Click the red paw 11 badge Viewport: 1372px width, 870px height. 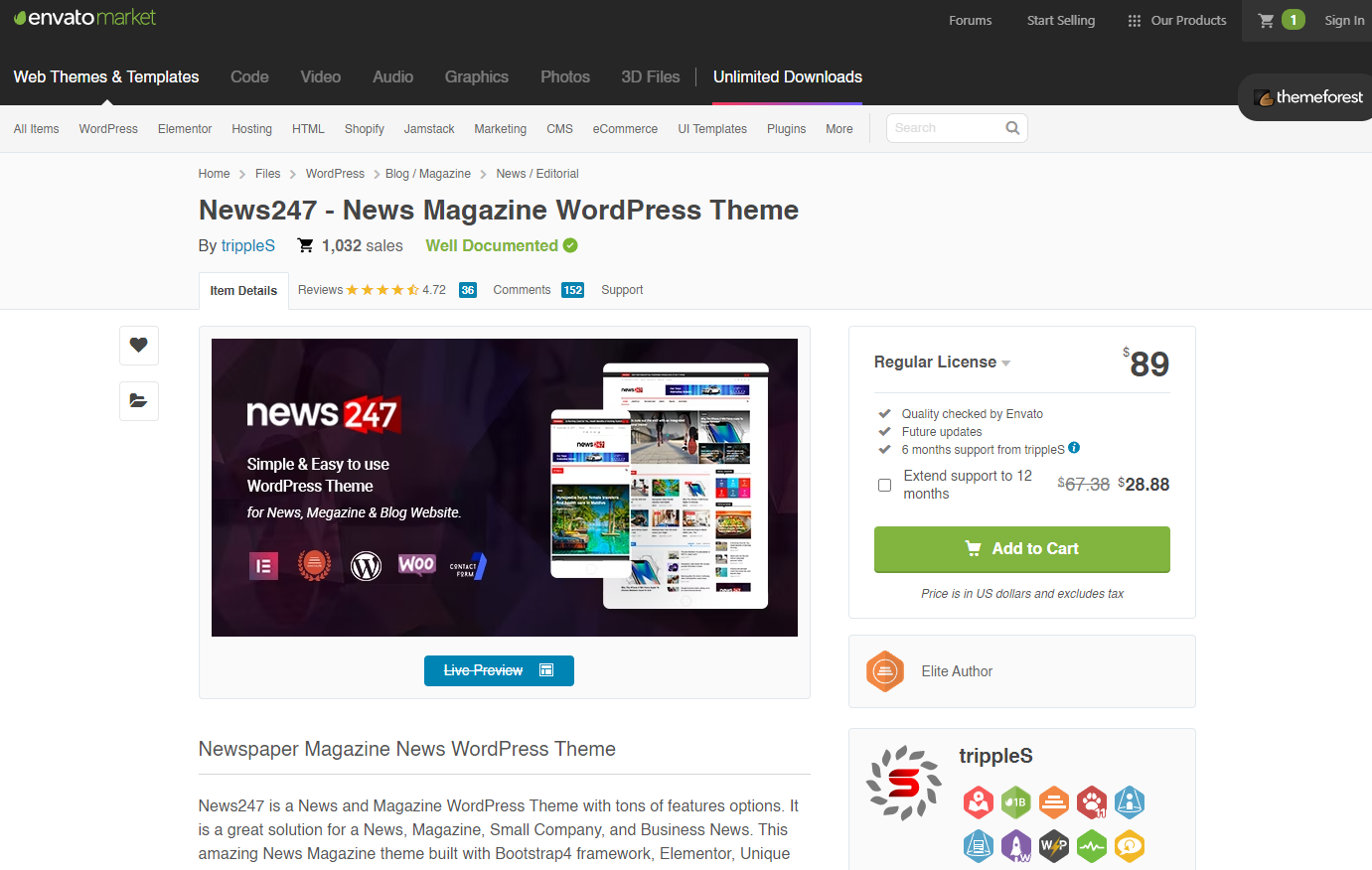(x=1092, y=801)
